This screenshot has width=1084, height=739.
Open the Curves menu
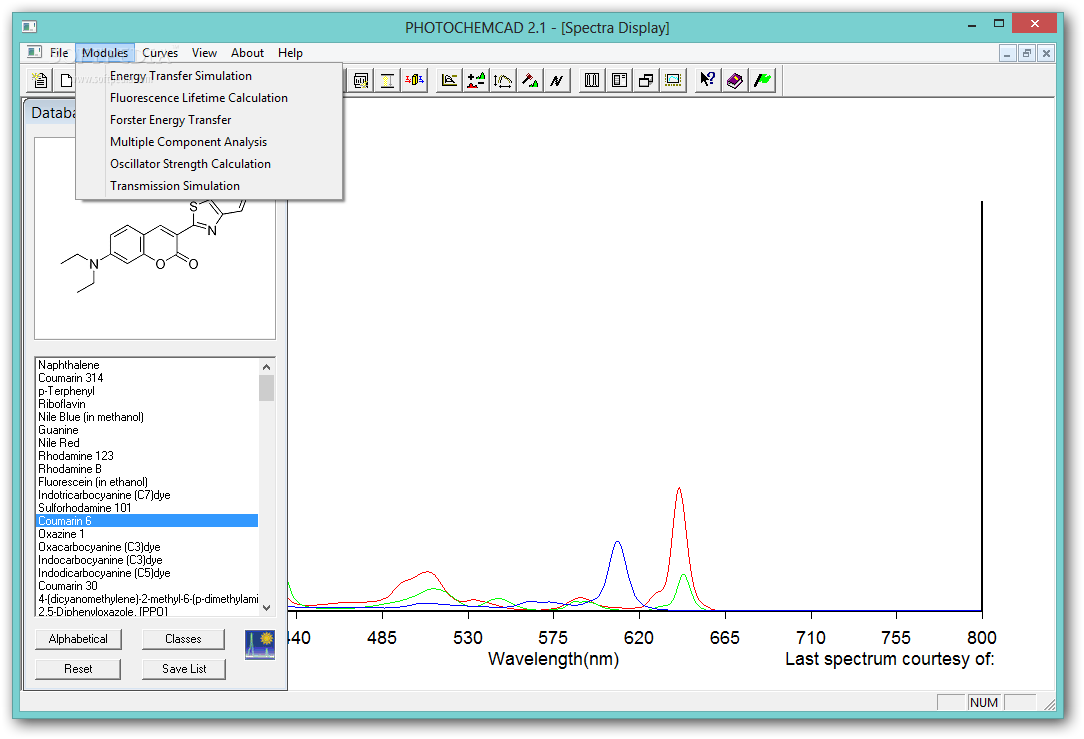[160, 53]
